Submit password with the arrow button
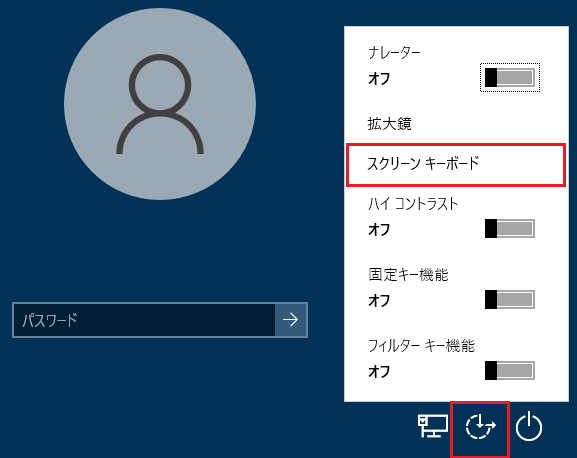Image resolution: width=577 pixels, height=458 pixels. 291,320
